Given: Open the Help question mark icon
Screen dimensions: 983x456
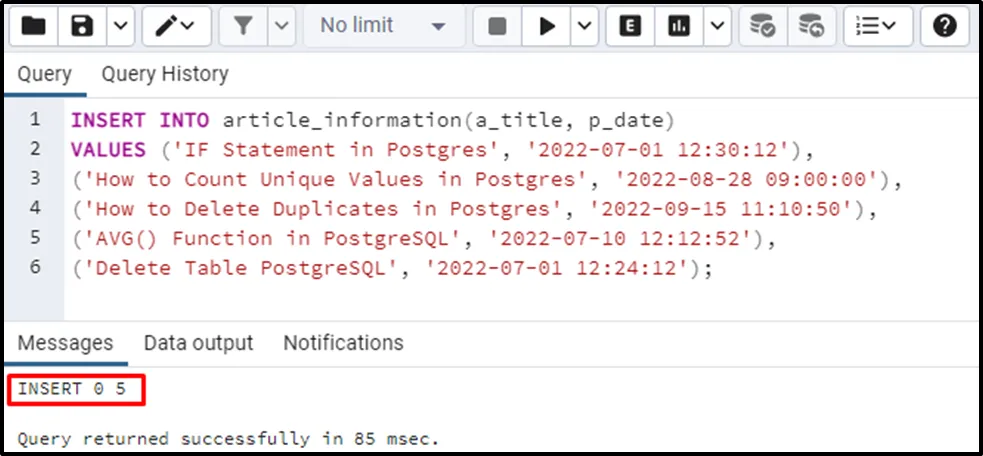Looking at the screenshot, I should (x=945, y=27).
